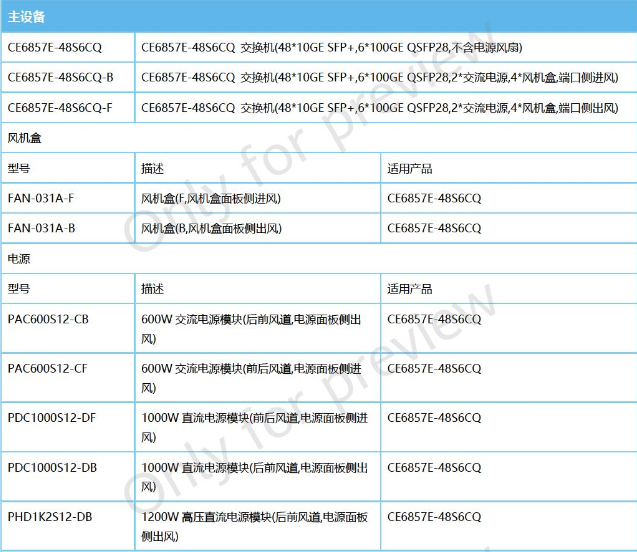The image size is (637, 552).
Task: Click 适用产品 header in the fan box table
Action: pyautogui.click(x=409, y=169)
